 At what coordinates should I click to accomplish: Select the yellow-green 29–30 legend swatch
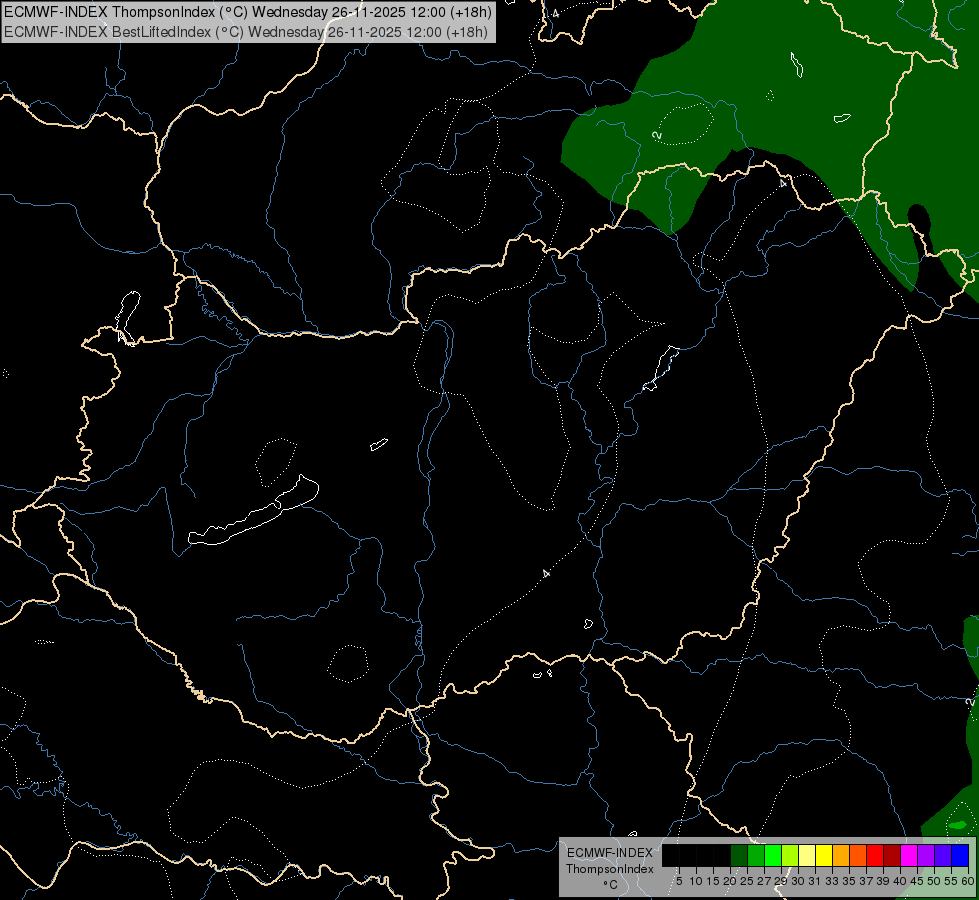[x=790, y=855]
